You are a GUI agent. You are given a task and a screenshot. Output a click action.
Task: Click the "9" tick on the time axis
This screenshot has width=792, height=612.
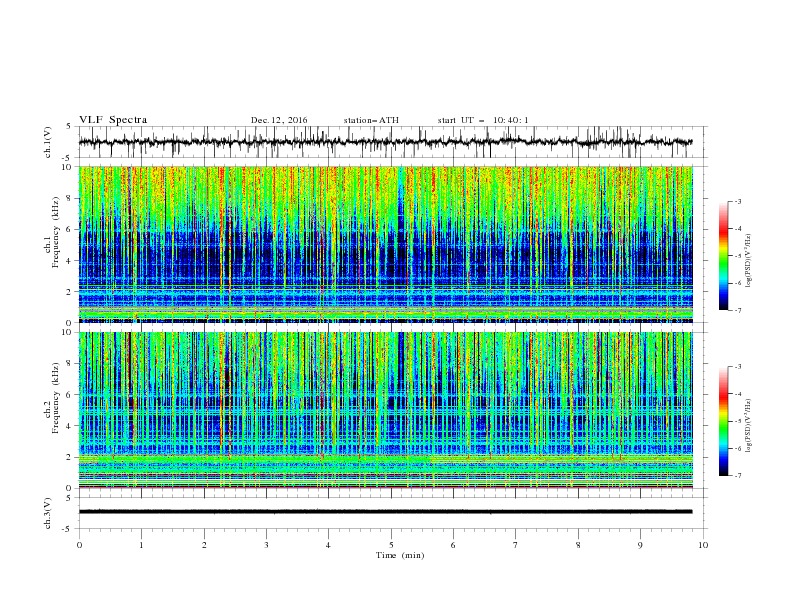click(640, 545)
